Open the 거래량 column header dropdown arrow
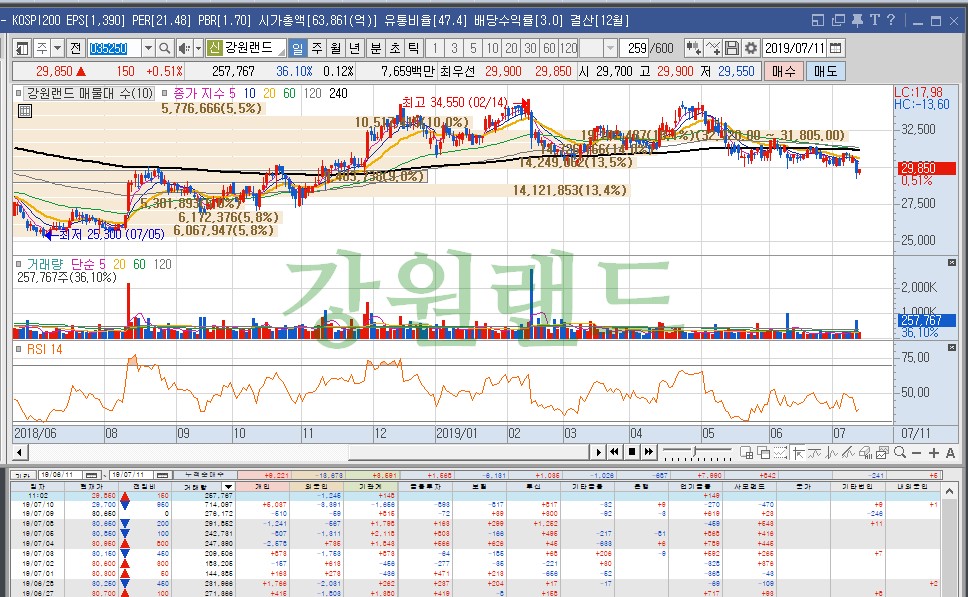 [228, 487]
